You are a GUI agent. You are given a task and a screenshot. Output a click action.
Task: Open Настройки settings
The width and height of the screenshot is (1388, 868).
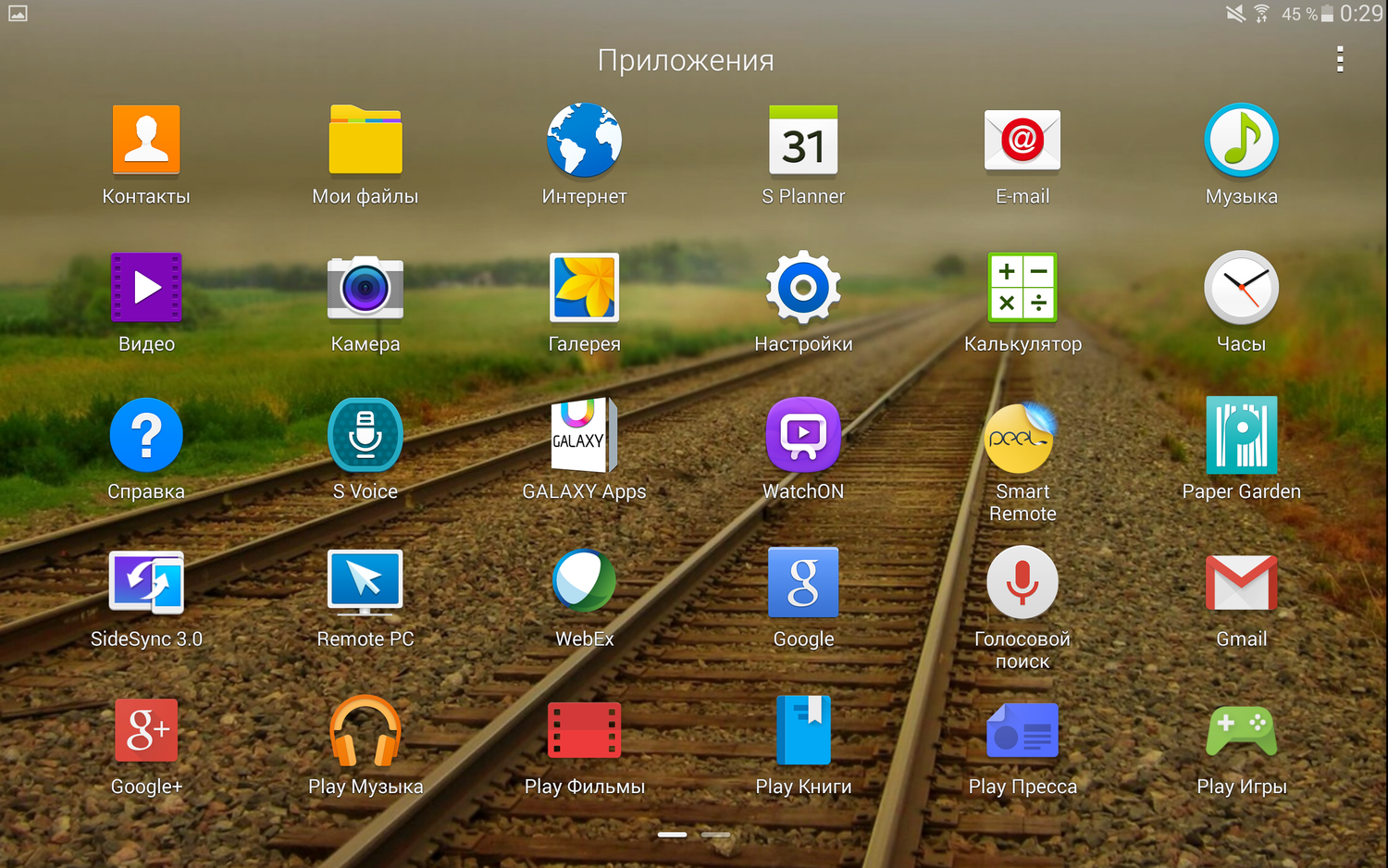point(803,288)
